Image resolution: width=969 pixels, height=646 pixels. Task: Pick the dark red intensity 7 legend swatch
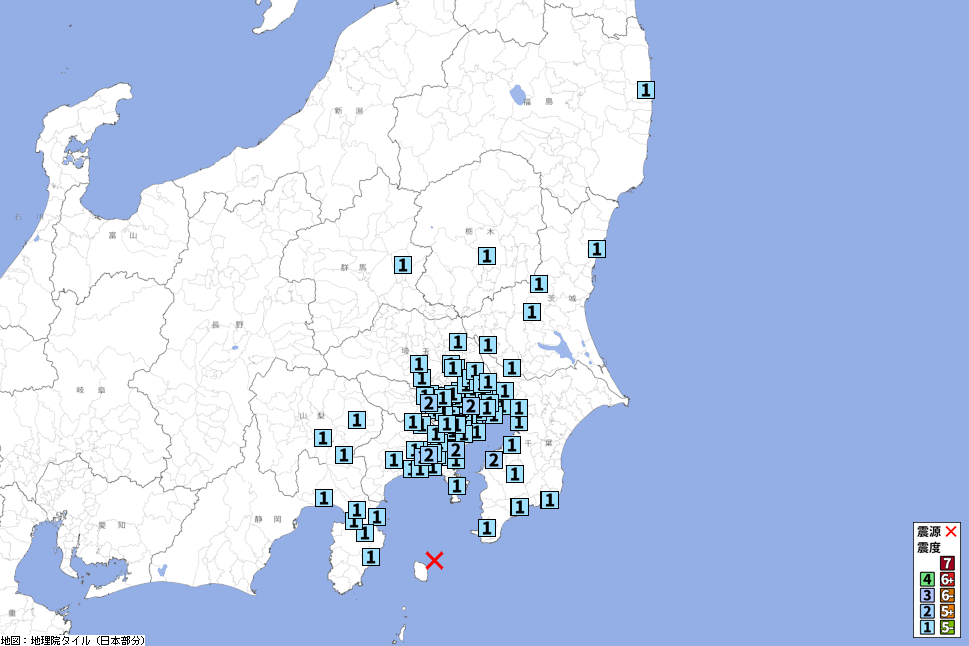947,563
